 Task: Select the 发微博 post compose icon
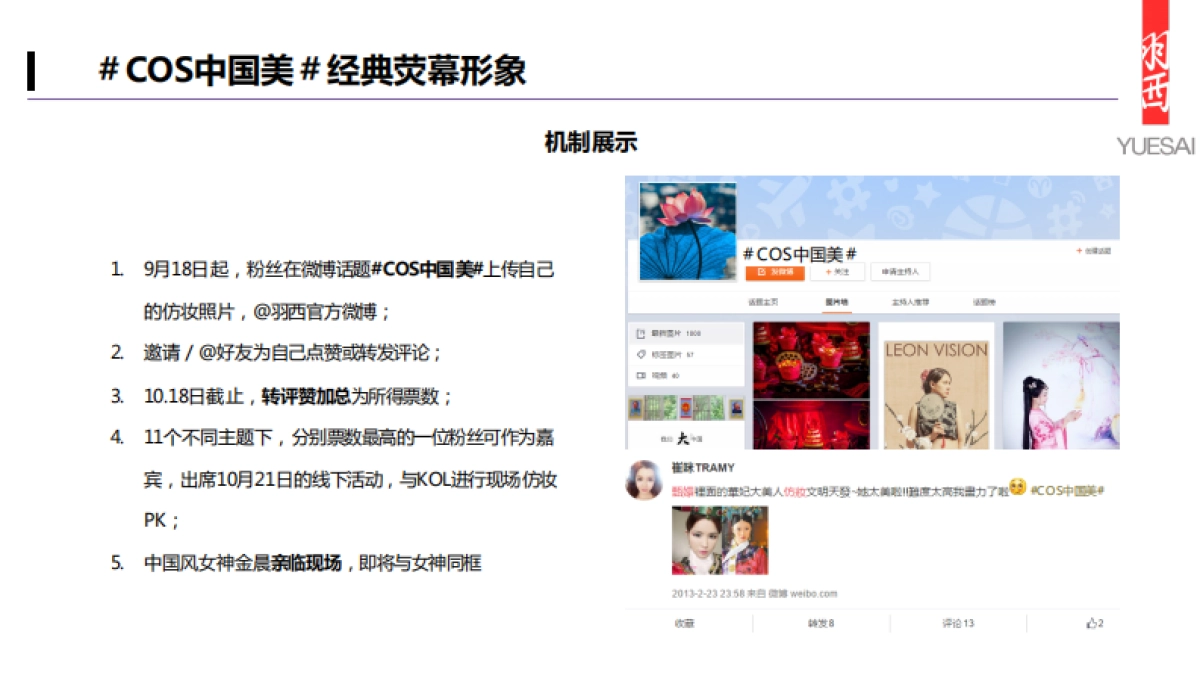point(760,270)
